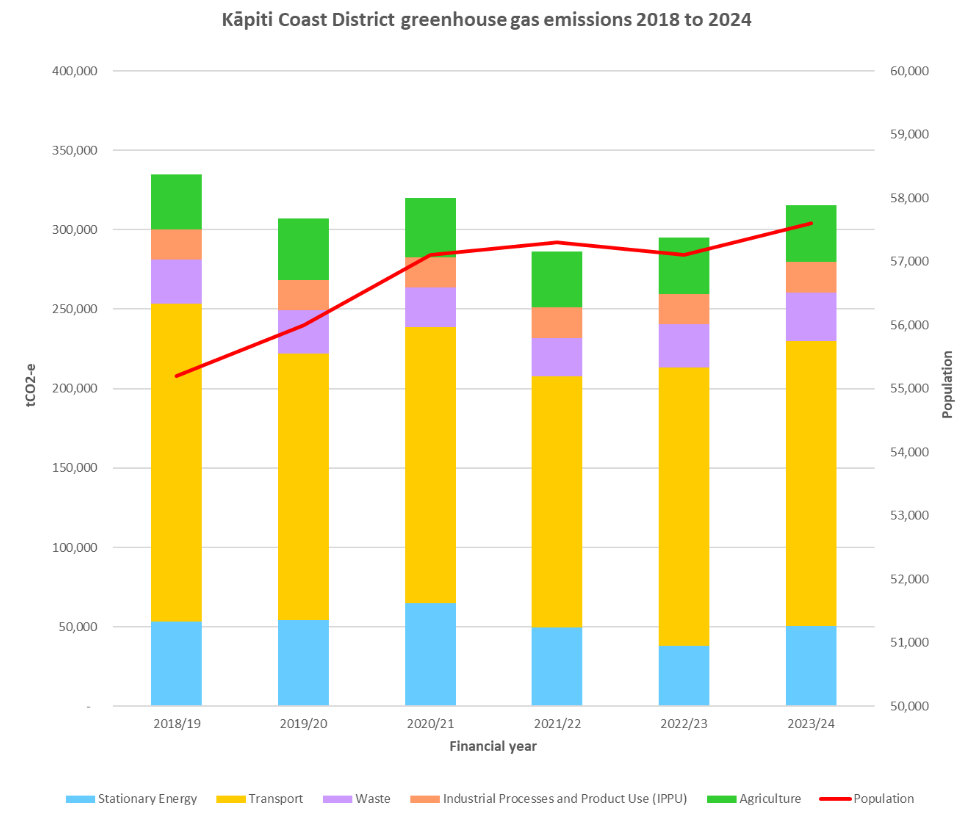
Task: Click the orange IPPU segment of the 2021/22 bar
Action: (557, 322)
